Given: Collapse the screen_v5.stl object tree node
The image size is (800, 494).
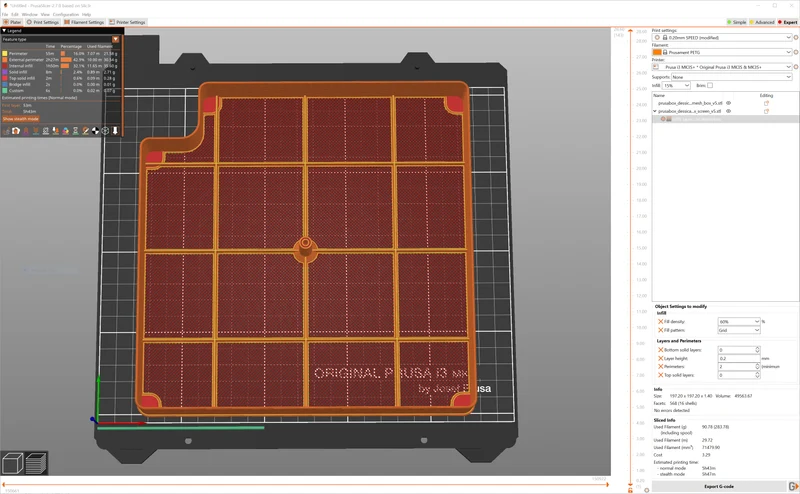Looking at the screenshot, I should (655, 111).
